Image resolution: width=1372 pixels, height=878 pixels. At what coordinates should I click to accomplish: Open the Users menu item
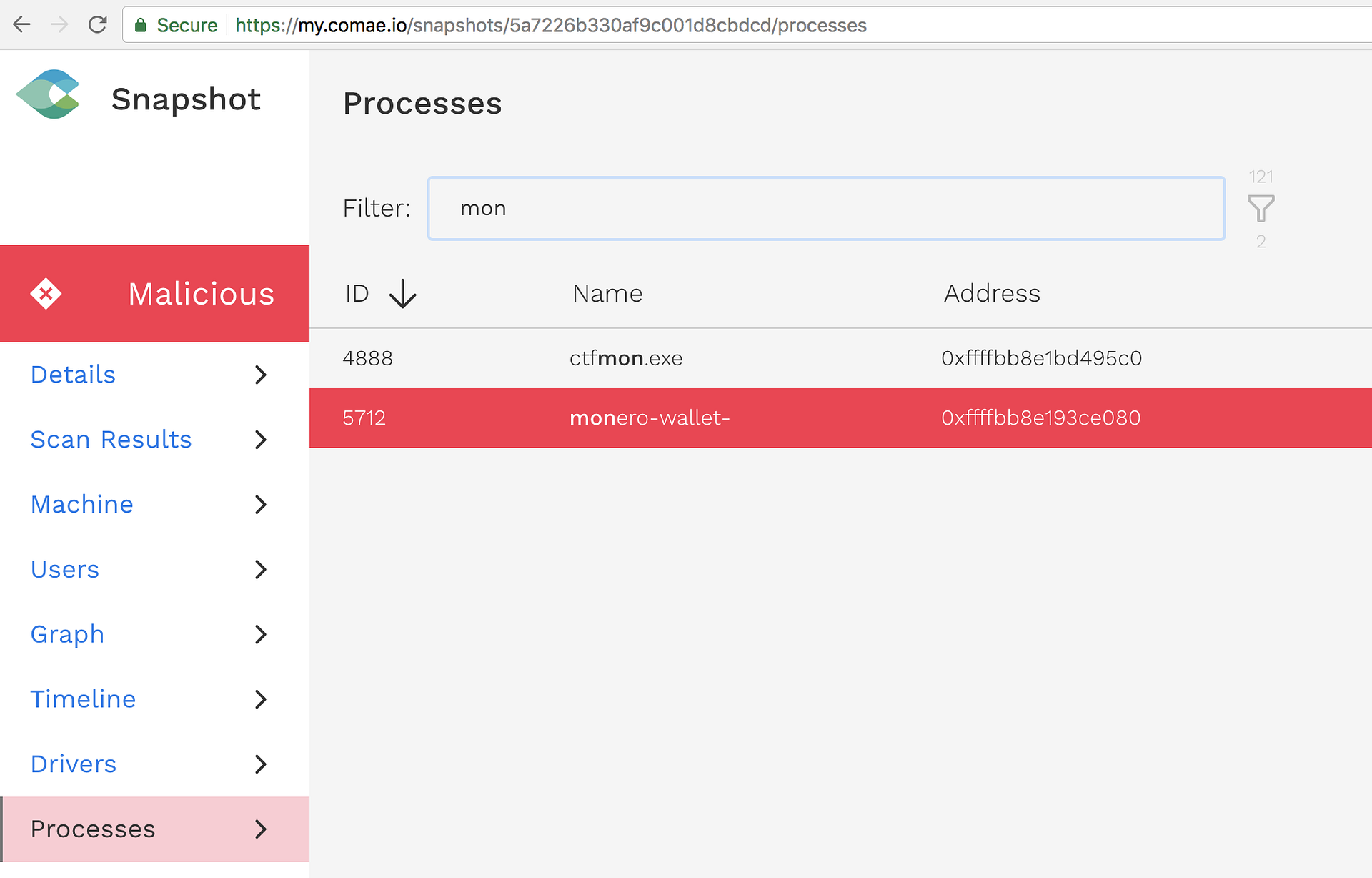pos(65,570)
